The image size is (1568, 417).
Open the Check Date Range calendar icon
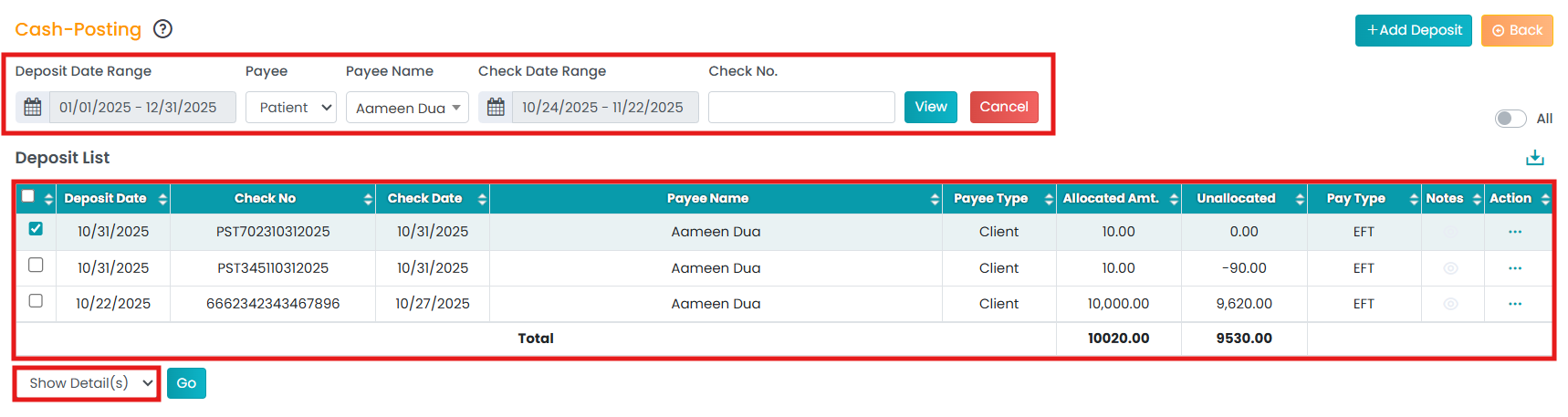click(496, 107)
